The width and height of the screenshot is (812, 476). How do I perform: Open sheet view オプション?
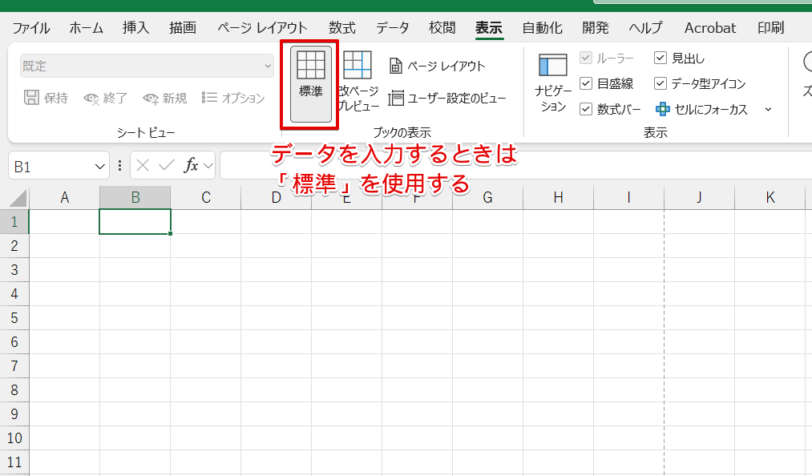click(234, 98)
